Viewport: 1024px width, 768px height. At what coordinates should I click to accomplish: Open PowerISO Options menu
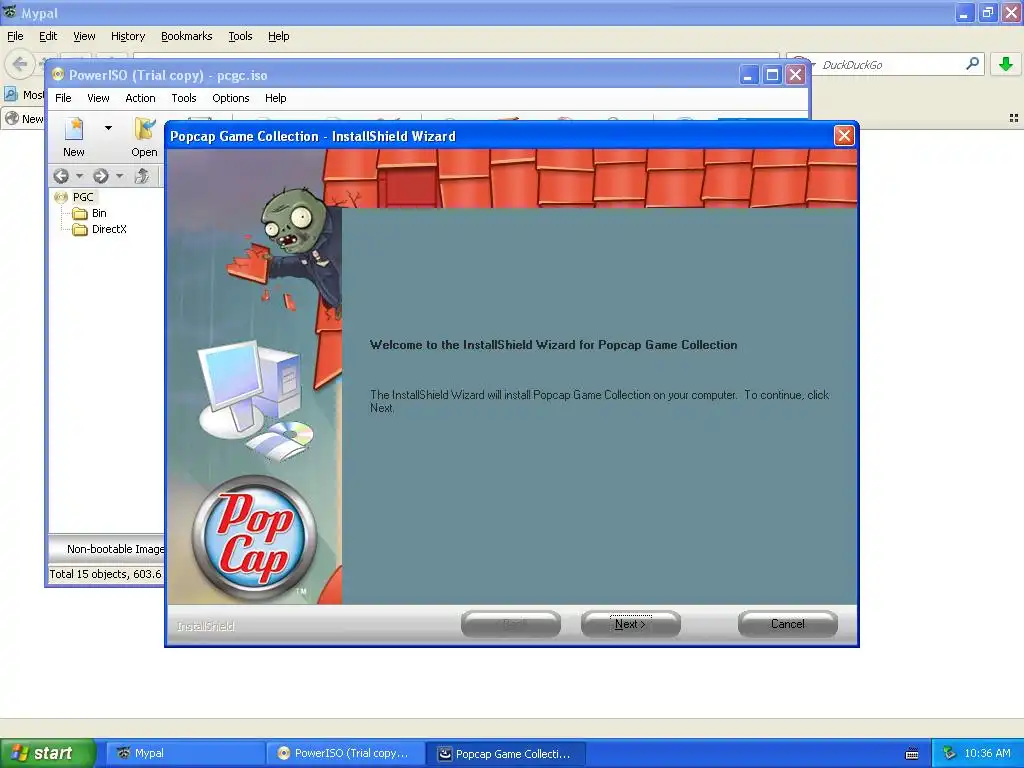[x=231, y=98]
